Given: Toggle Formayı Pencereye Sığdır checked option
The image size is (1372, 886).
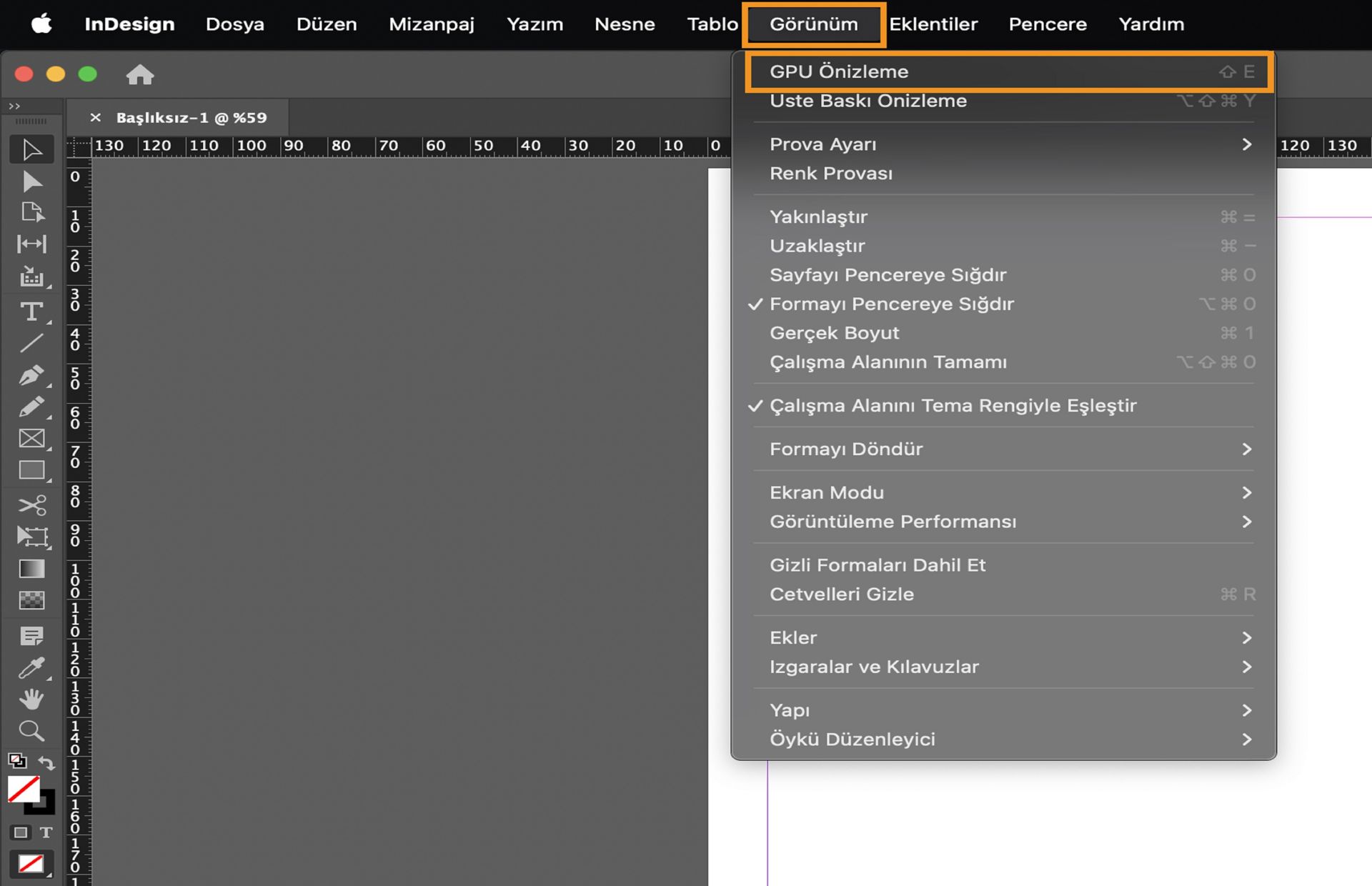Looking at the screenshot, I should tap(891, 304).
